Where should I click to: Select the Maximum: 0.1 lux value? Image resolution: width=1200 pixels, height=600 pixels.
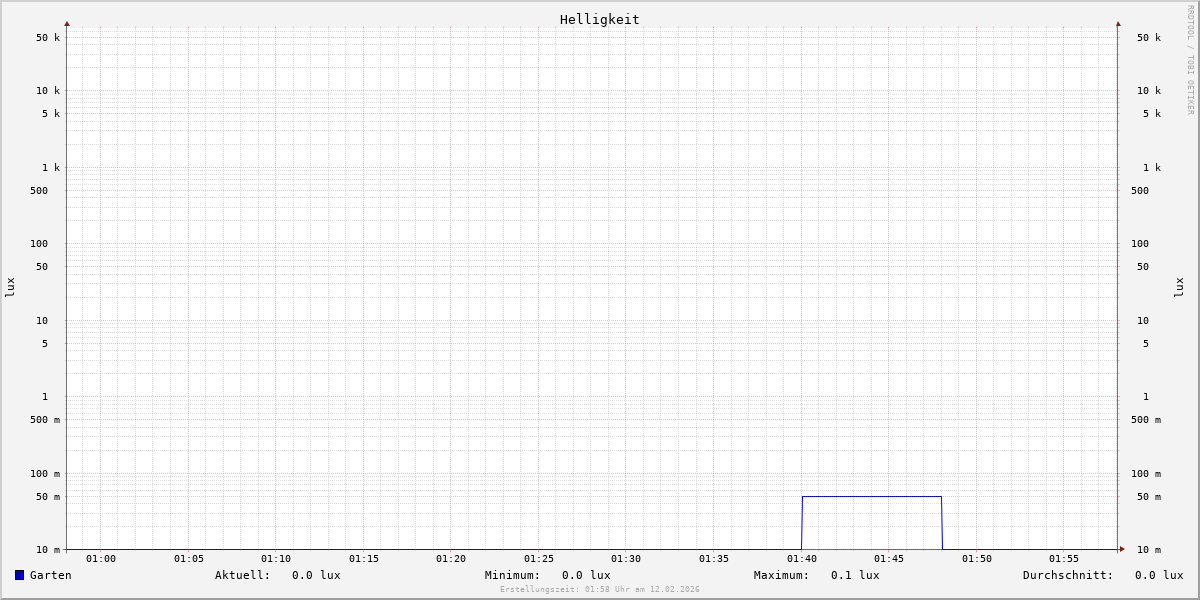[817, 575]
